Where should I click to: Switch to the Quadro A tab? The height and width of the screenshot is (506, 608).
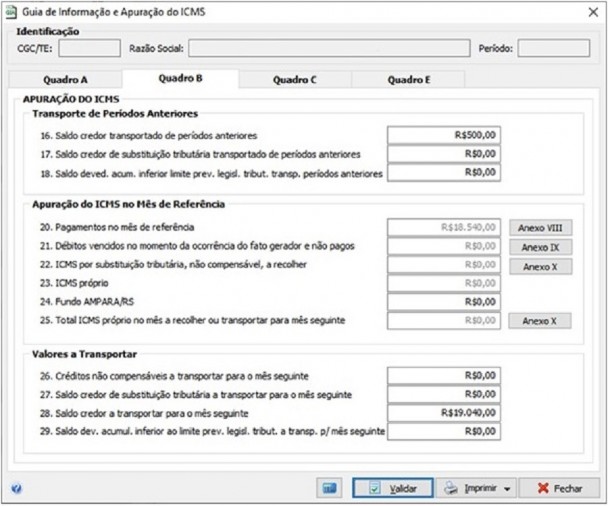tap(63, 80)
